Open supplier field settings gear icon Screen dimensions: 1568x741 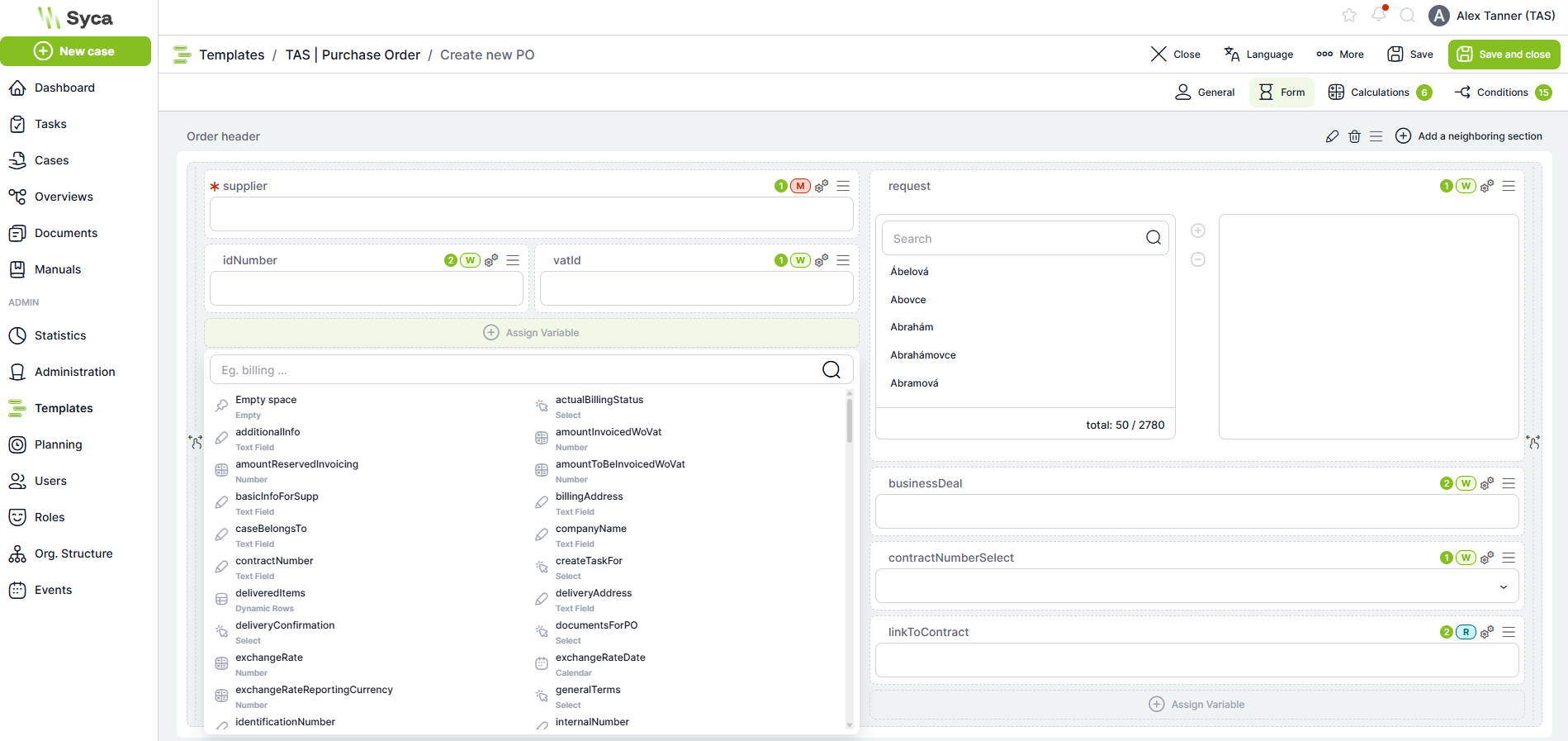point(822,187)
